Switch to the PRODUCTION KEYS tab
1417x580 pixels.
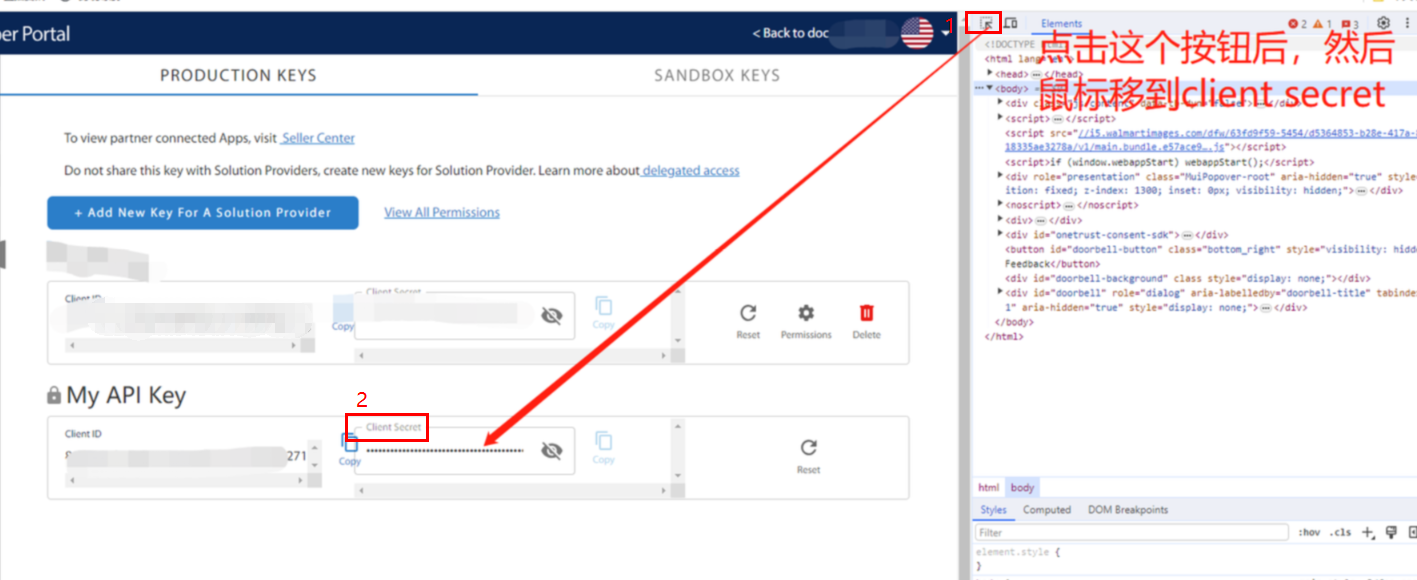coord(238,75)
